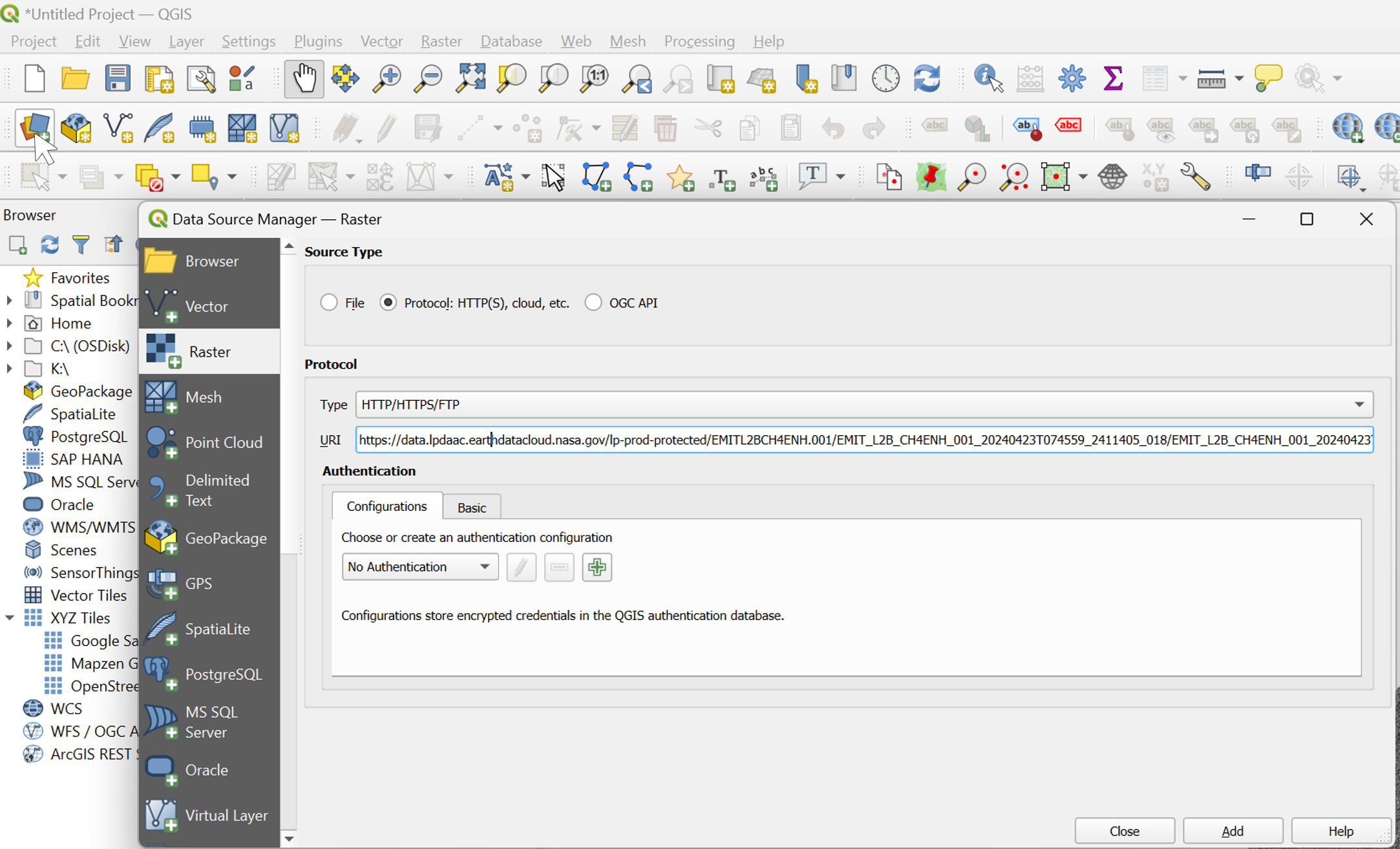Select Delimited Text source type

[209, 490]
